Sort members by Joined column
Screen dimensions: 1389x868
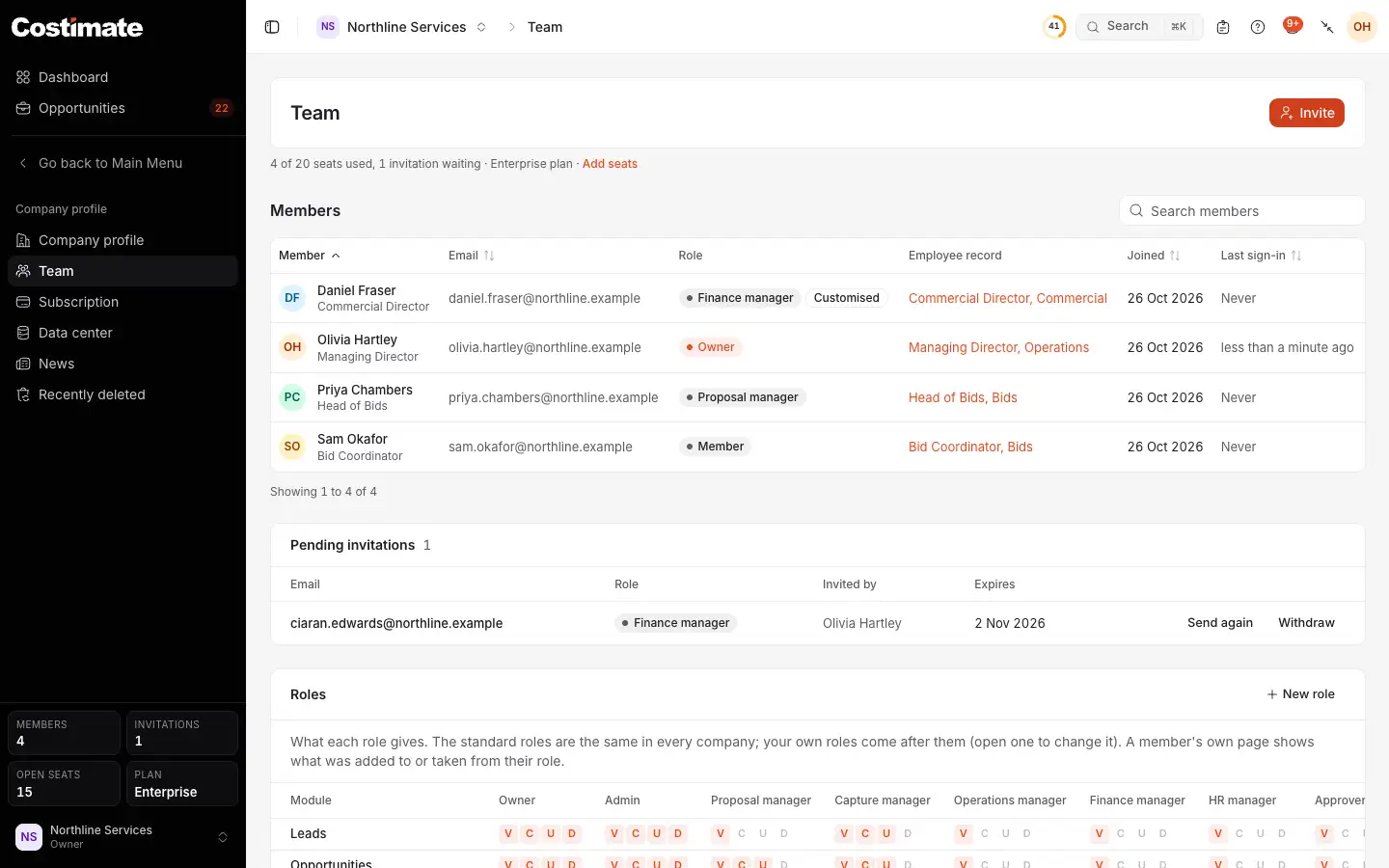1154,256
